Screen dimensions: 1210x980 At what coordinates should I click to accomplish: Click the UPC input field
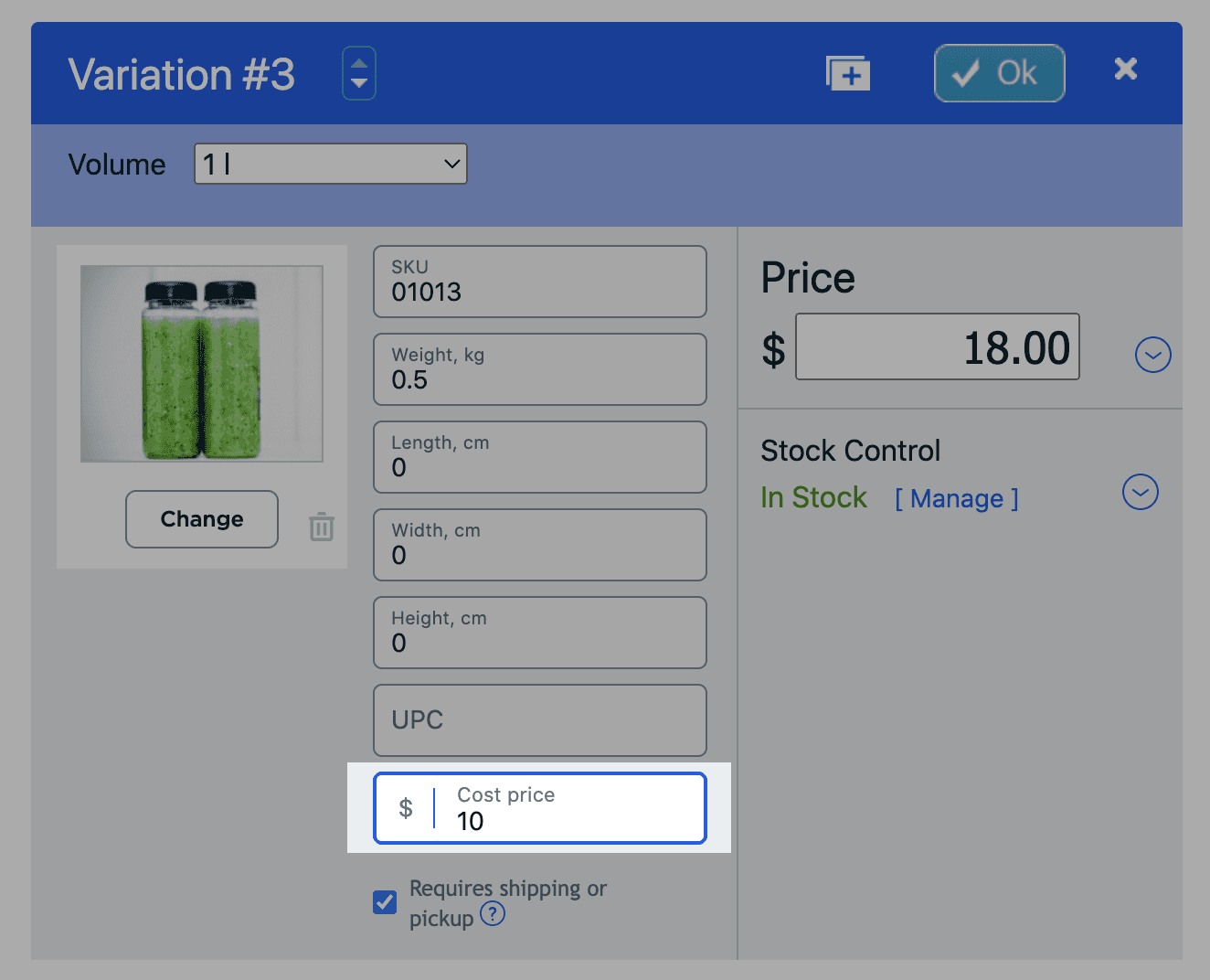540,720
